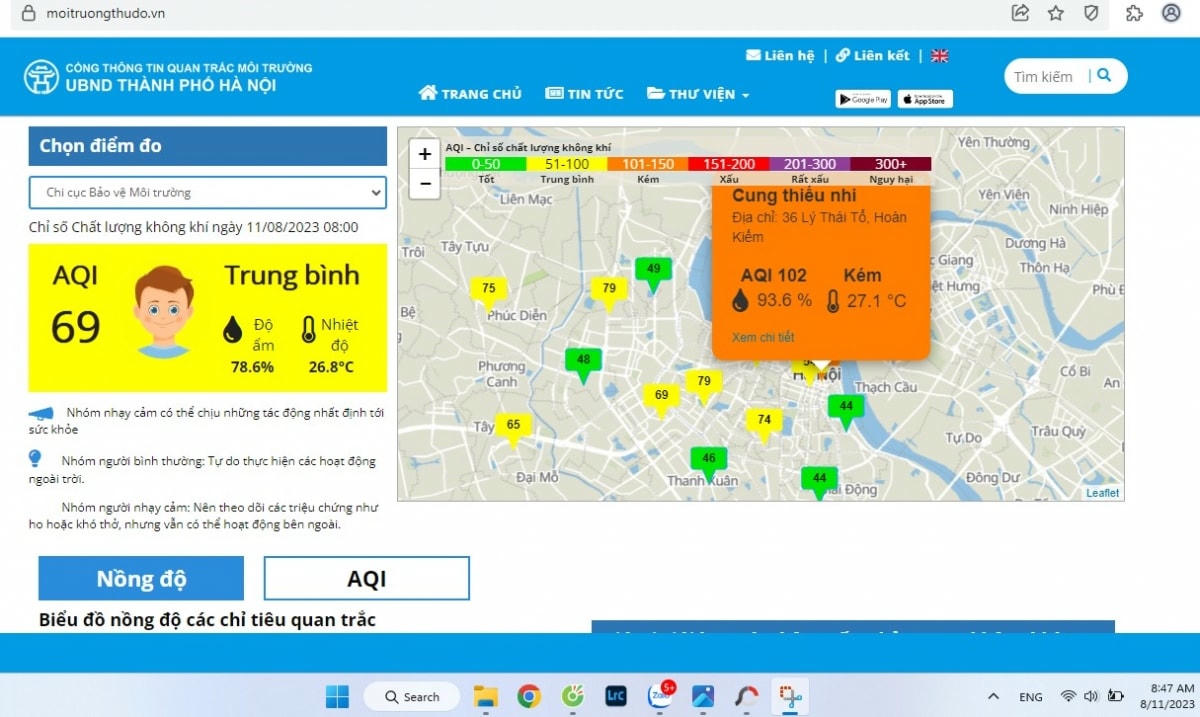Image resolution: width=1200 pixels, height=717 pixels.
Task: Switch to the AQI tab
Action: click(366, 578)
